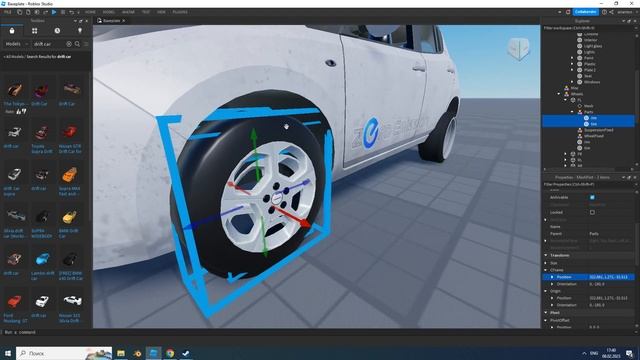Collapse the Origin property group
640x360 pixels.
[x=546, y=291]
